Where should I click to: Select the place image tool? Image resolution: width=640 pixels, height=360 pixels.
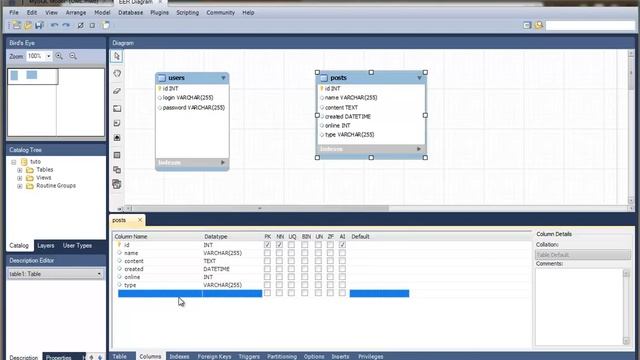coord(117,138)
